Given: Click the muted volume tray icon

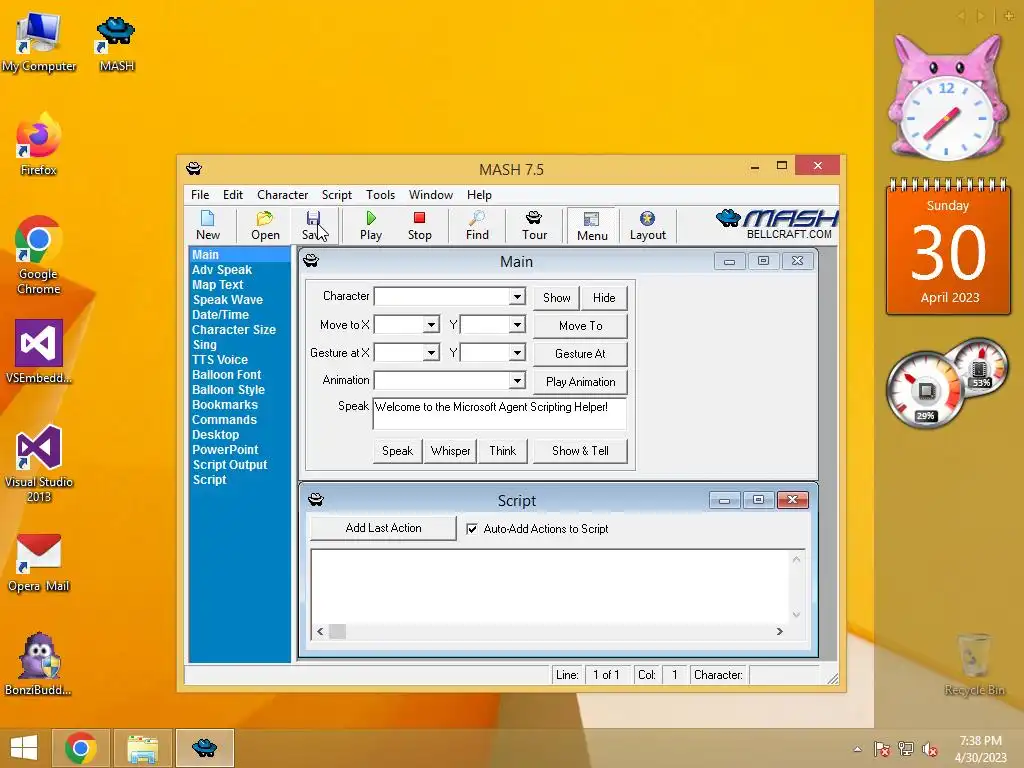Looking at the screenshot, I should (x=930, y=750).
